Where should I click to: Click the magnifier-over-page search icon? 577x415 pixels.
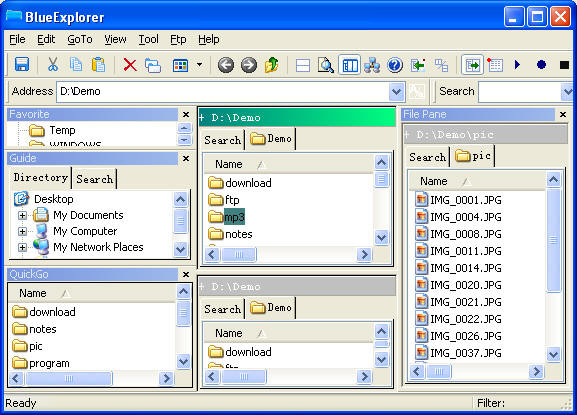(326, 65)
